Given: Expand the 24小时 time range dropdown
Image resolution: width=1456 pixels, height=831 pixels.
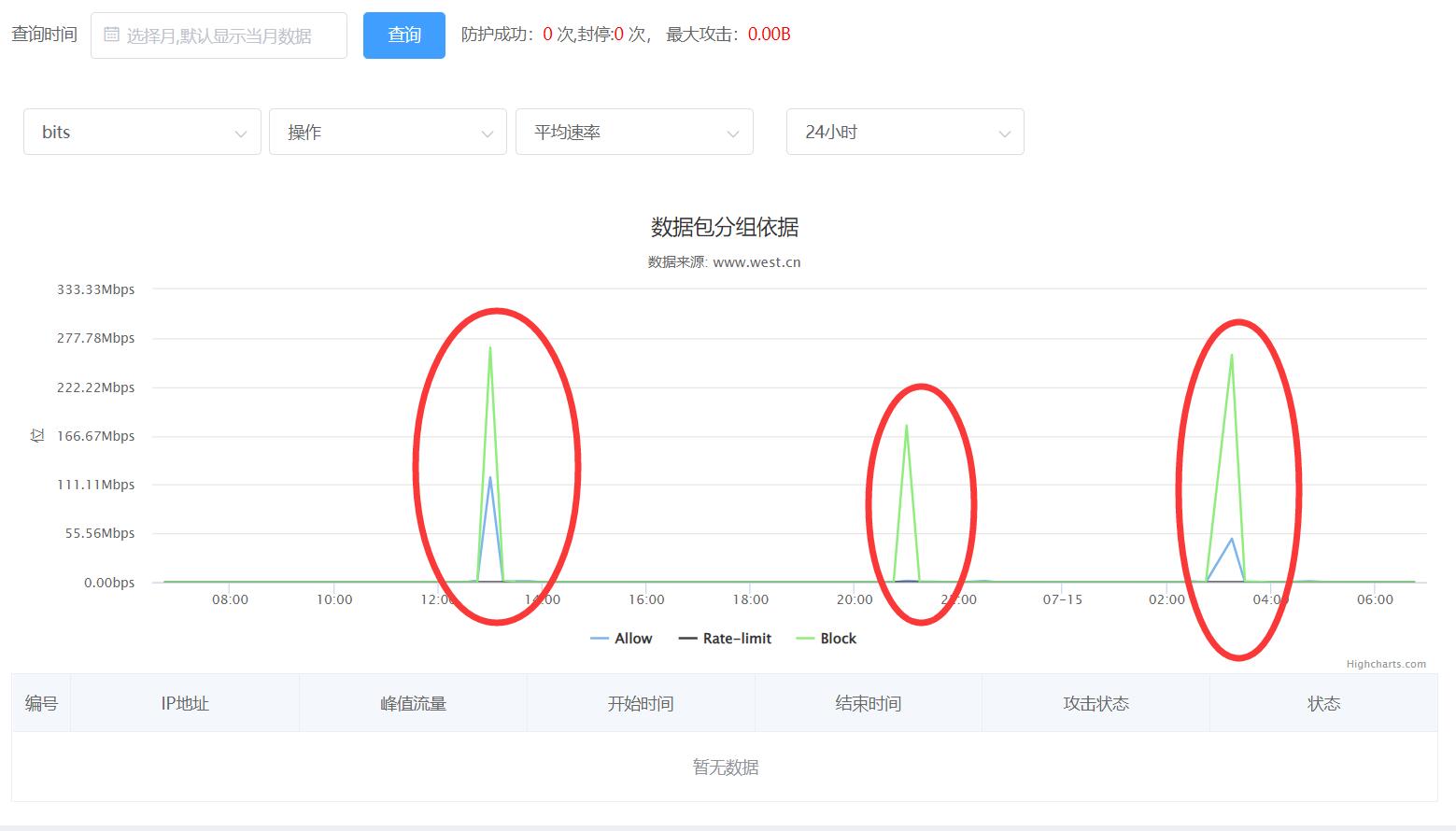Looking at the screenshot, I should [905, 133].
